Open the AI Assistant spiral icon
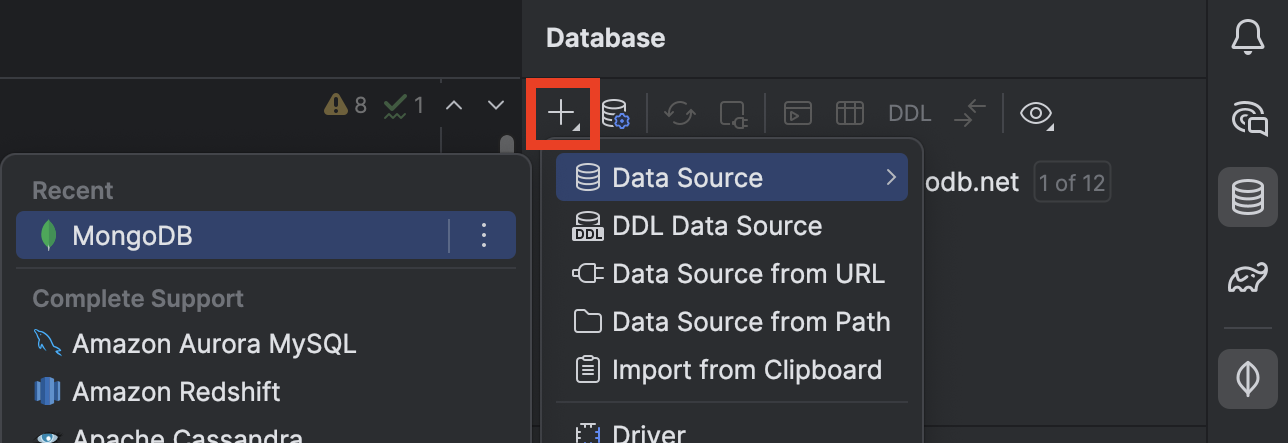The height and width of the screenshot is (443, 1288). (x=1248, y=119)
